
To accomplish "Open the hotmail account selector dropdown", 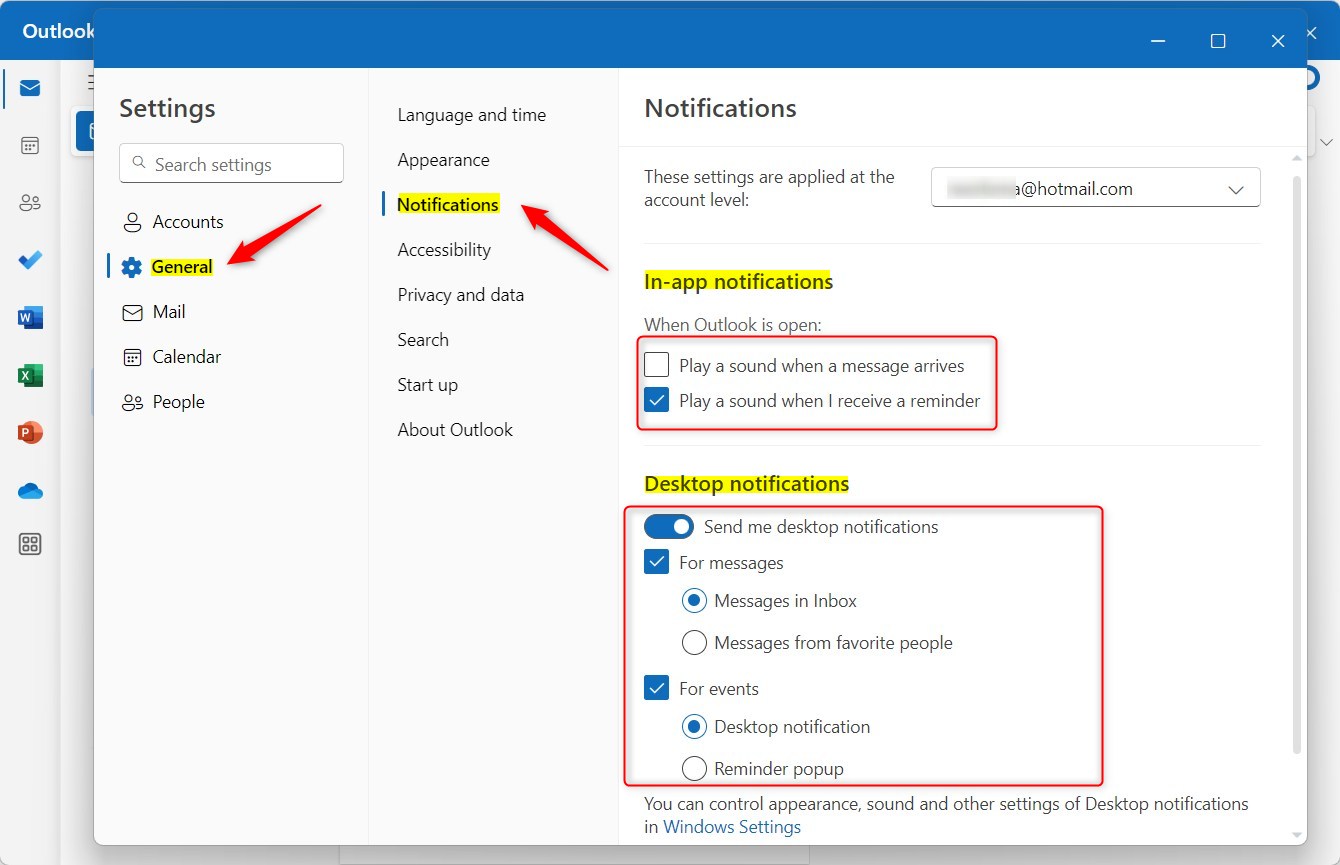I will [1095, 187].
